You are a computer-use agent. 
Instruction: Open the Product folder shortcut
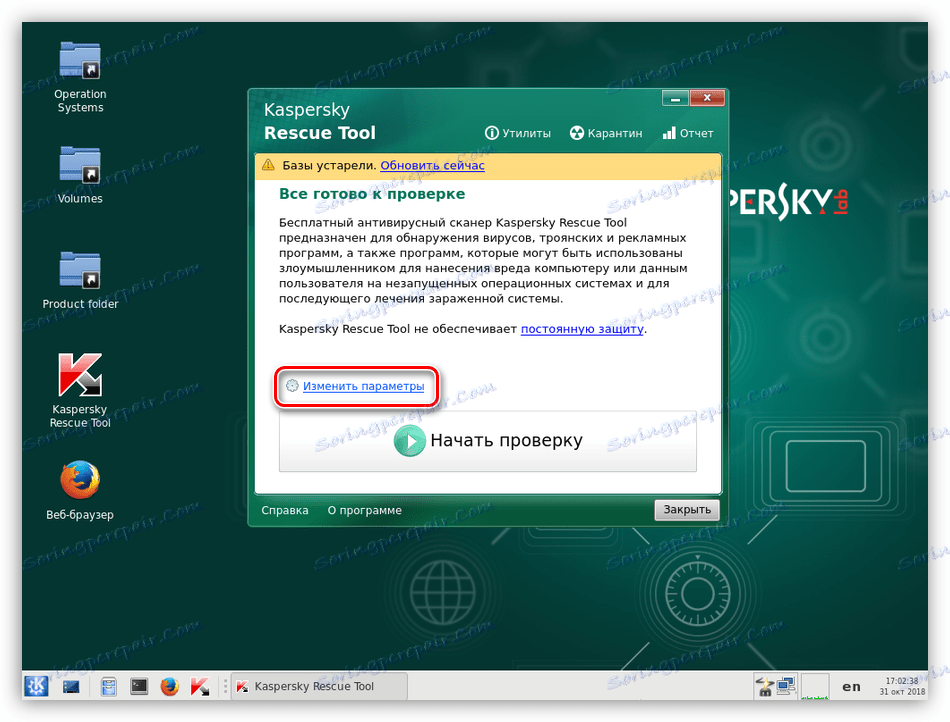coord(80,280)
